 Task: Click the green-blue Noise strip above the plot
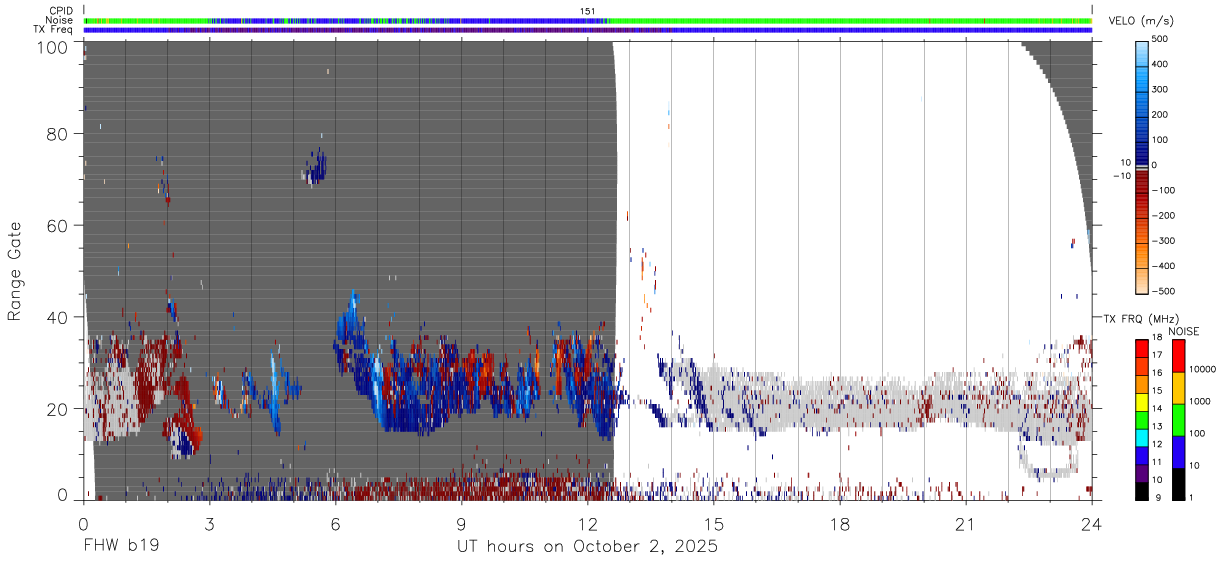tap(587, 20)
